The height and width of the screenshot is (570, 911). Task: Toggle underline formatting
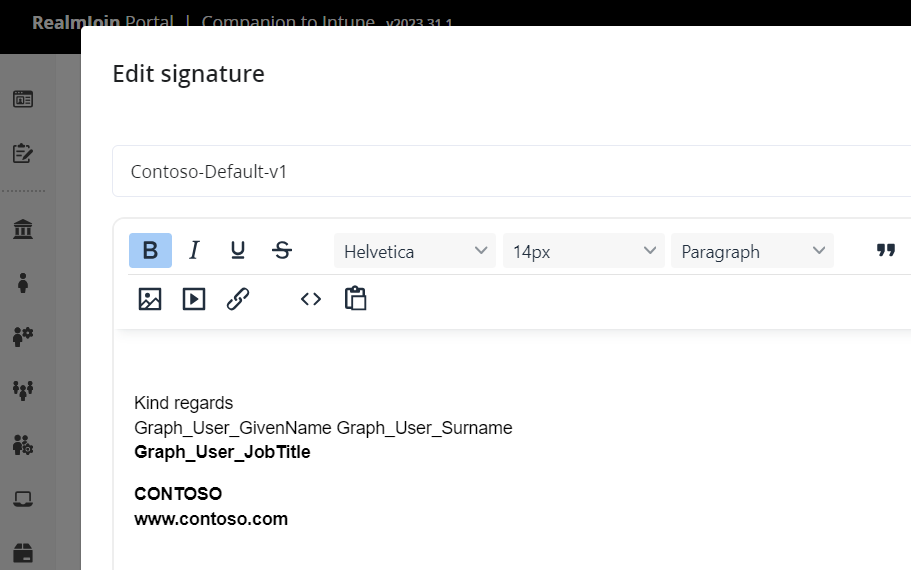coord(238,251)
